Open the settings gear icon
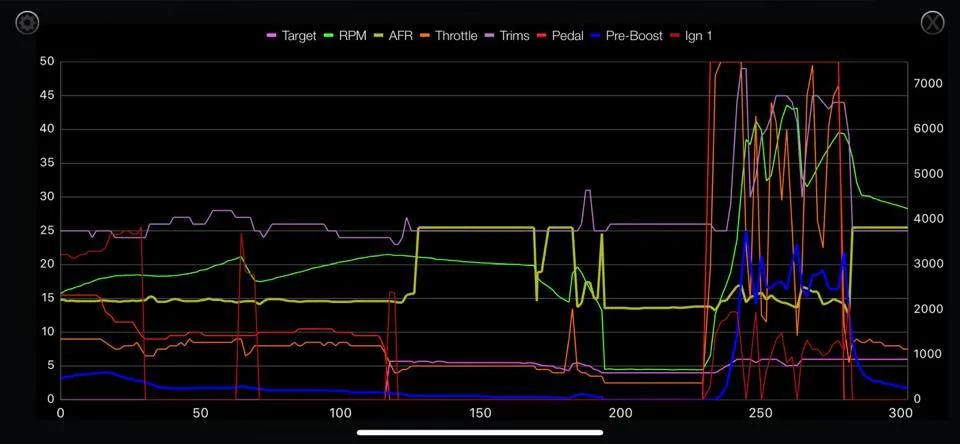 [x=28, y=23]
